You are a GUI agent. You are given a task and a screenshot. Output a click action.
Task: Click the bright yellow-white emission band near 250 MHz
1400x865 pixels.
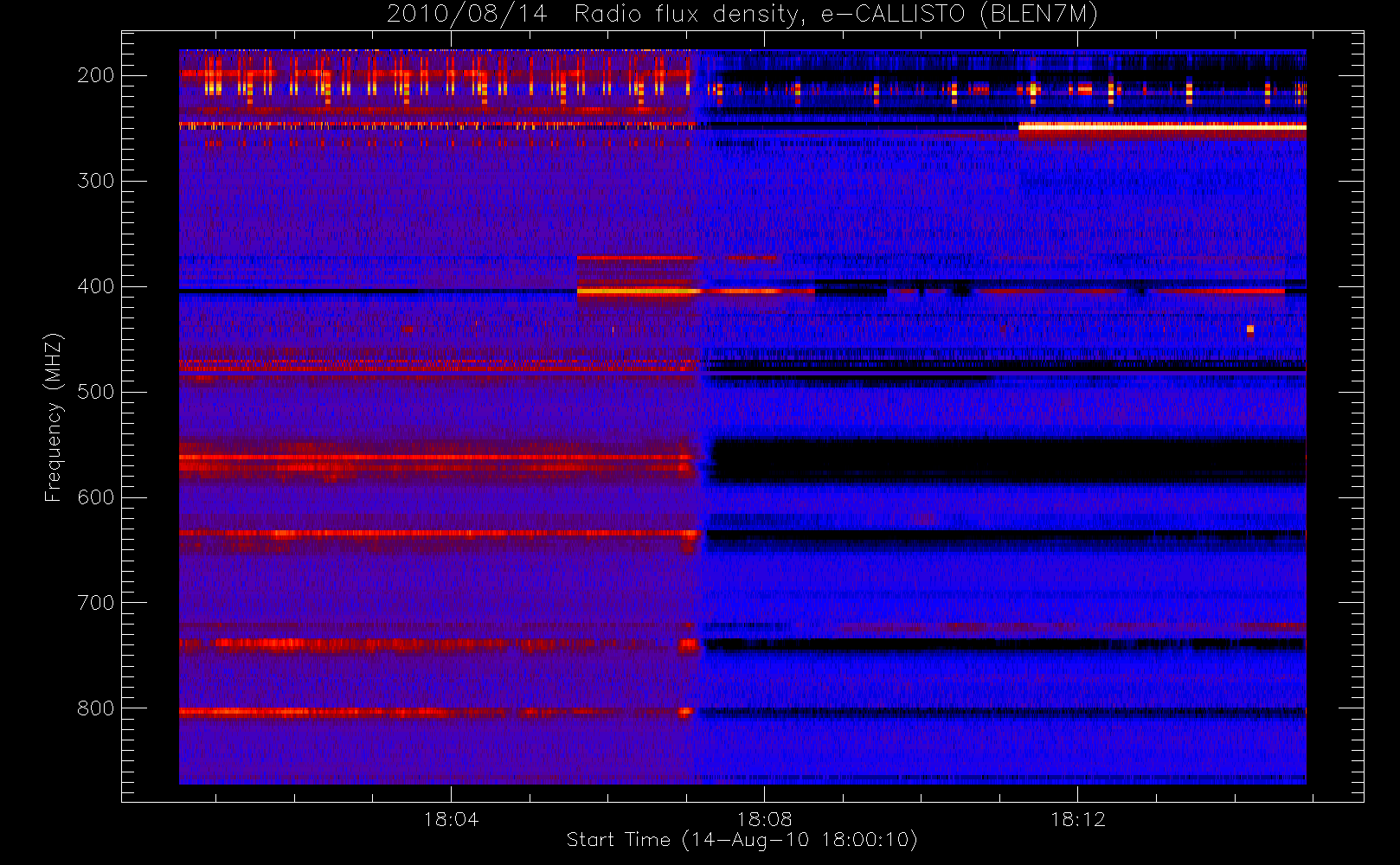click(1162, 127)
